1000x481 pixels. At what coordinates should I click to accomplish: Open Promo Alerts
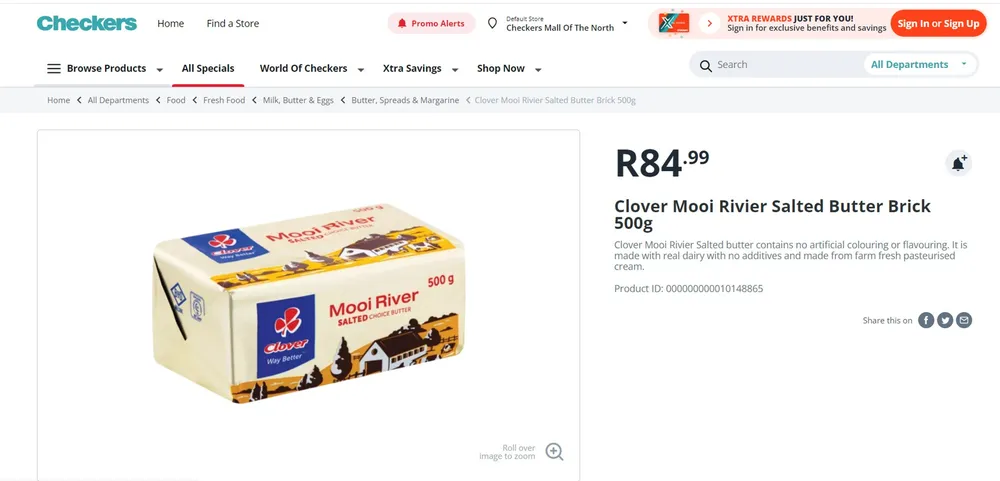pyautogui.click(x=431, y=23)
